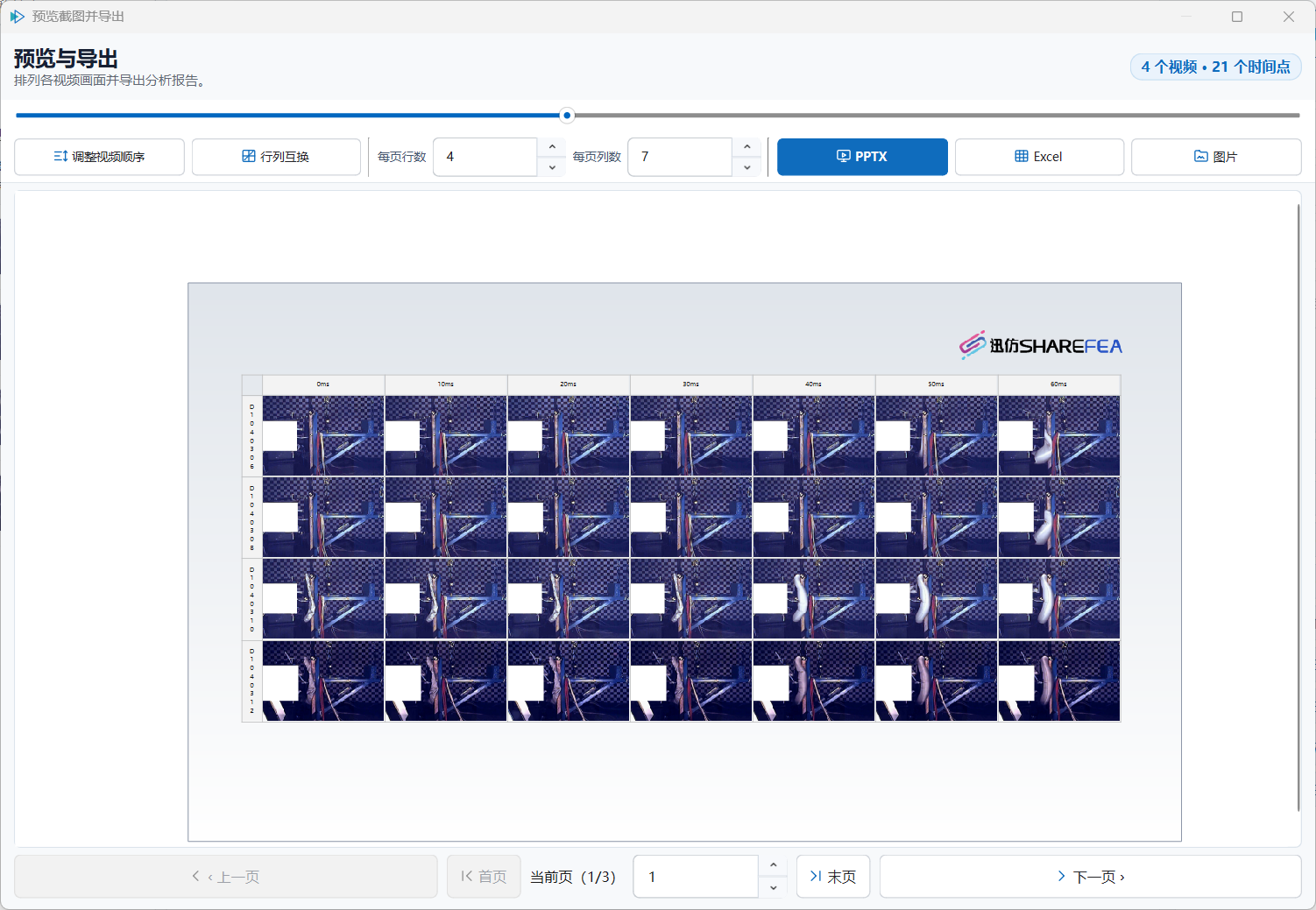
Task: Click the 上一页 previous page button
Action: [x=226, y=877]
